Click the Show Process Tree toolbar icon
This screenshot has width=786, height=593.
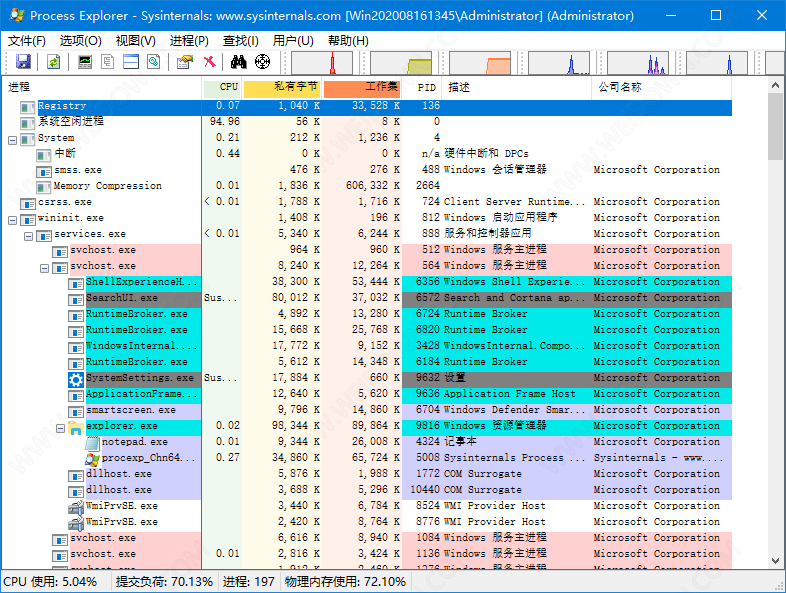tap(108, 62)
